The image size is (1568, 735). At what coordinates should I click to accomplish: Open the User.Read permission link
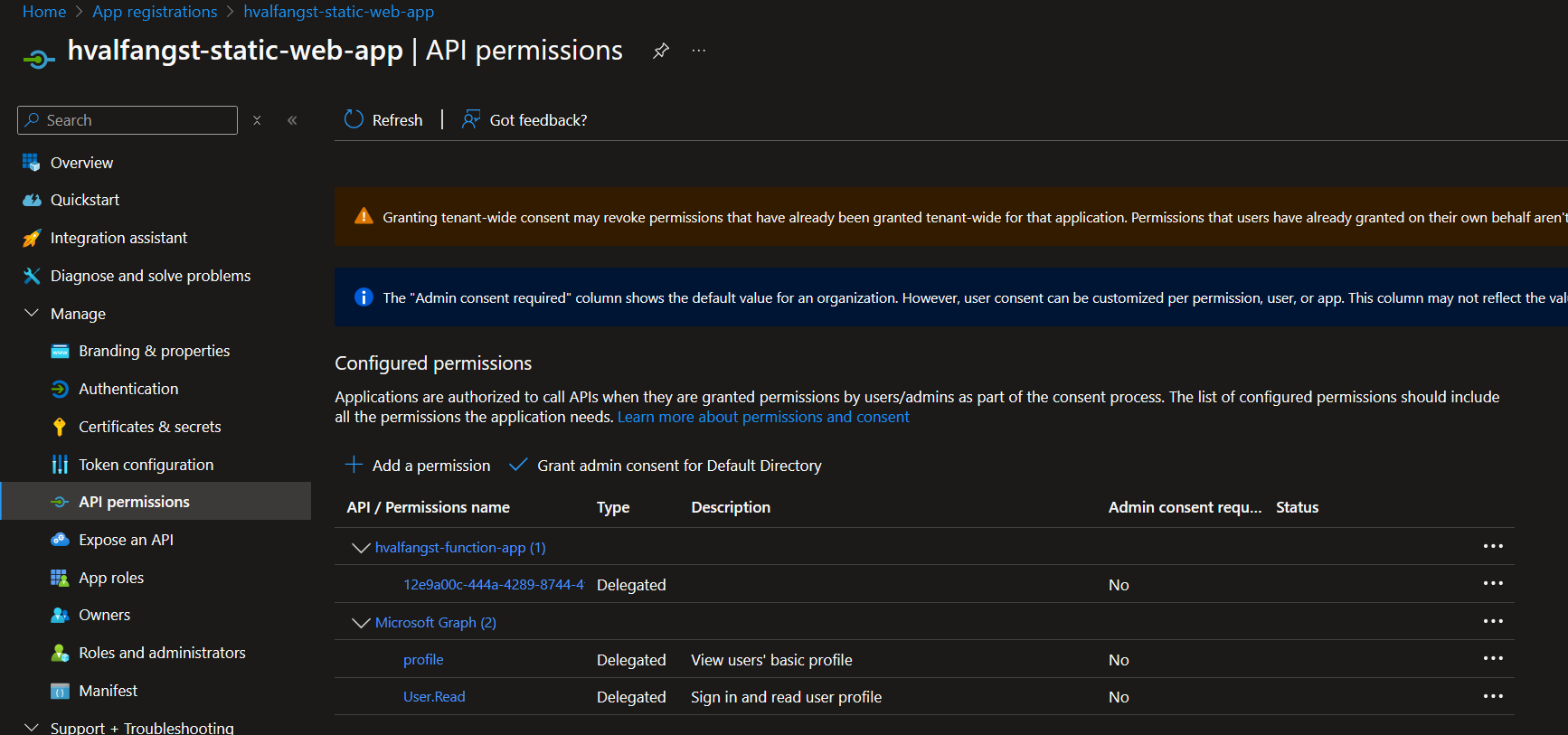(434, 697)
